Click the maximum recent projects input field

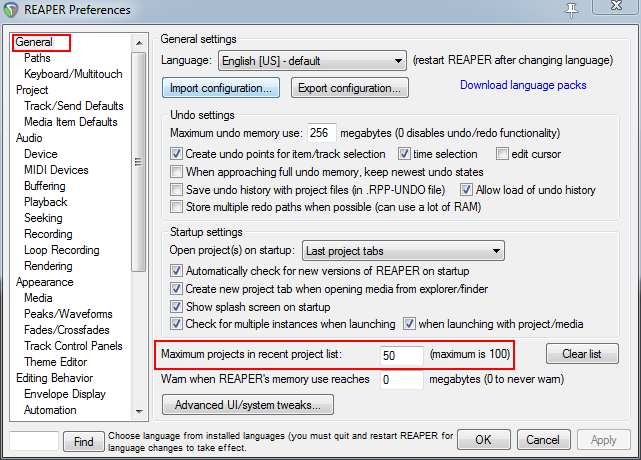coord(401,355)
